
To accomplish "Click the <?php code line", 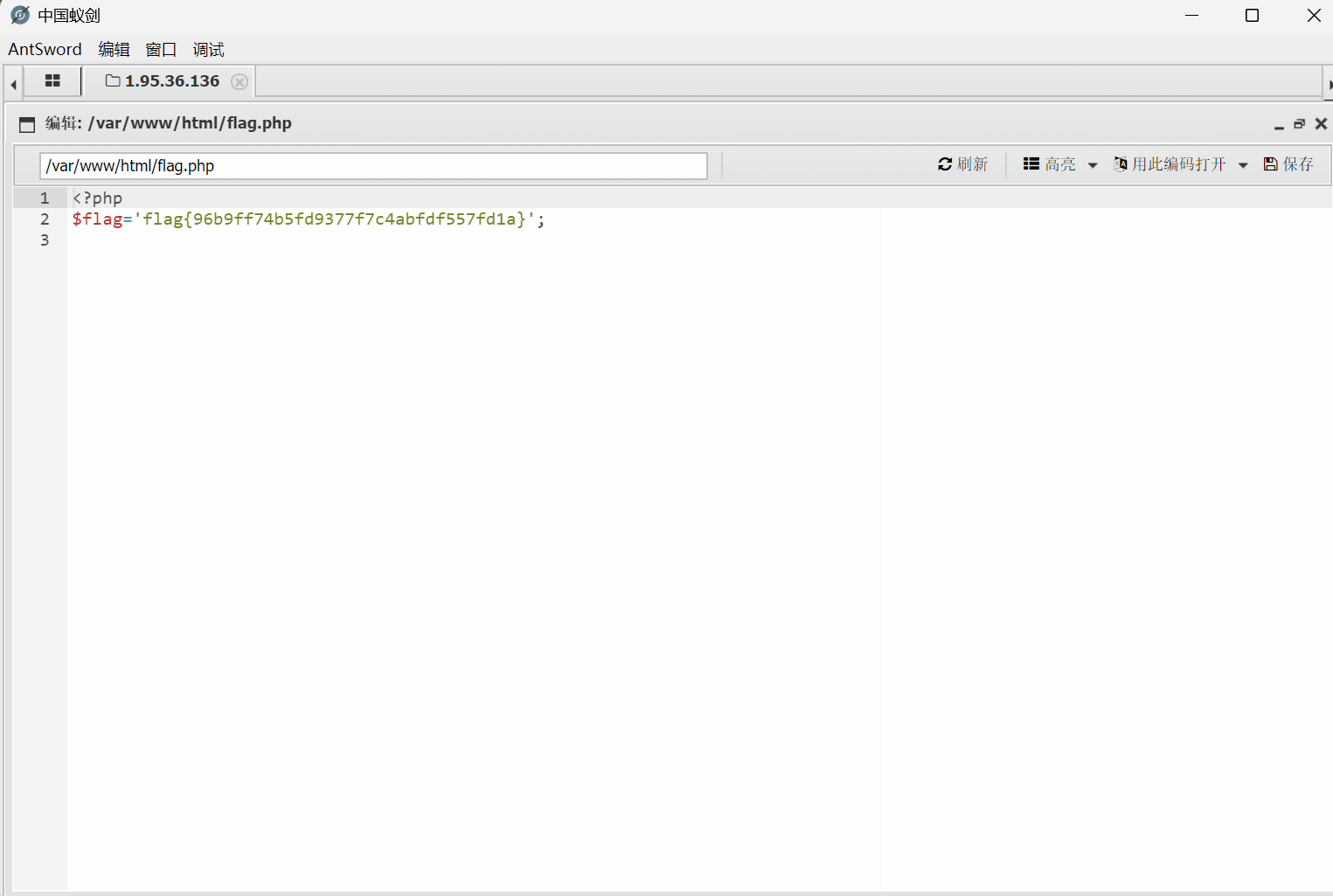I will click(x=97, y=198).
